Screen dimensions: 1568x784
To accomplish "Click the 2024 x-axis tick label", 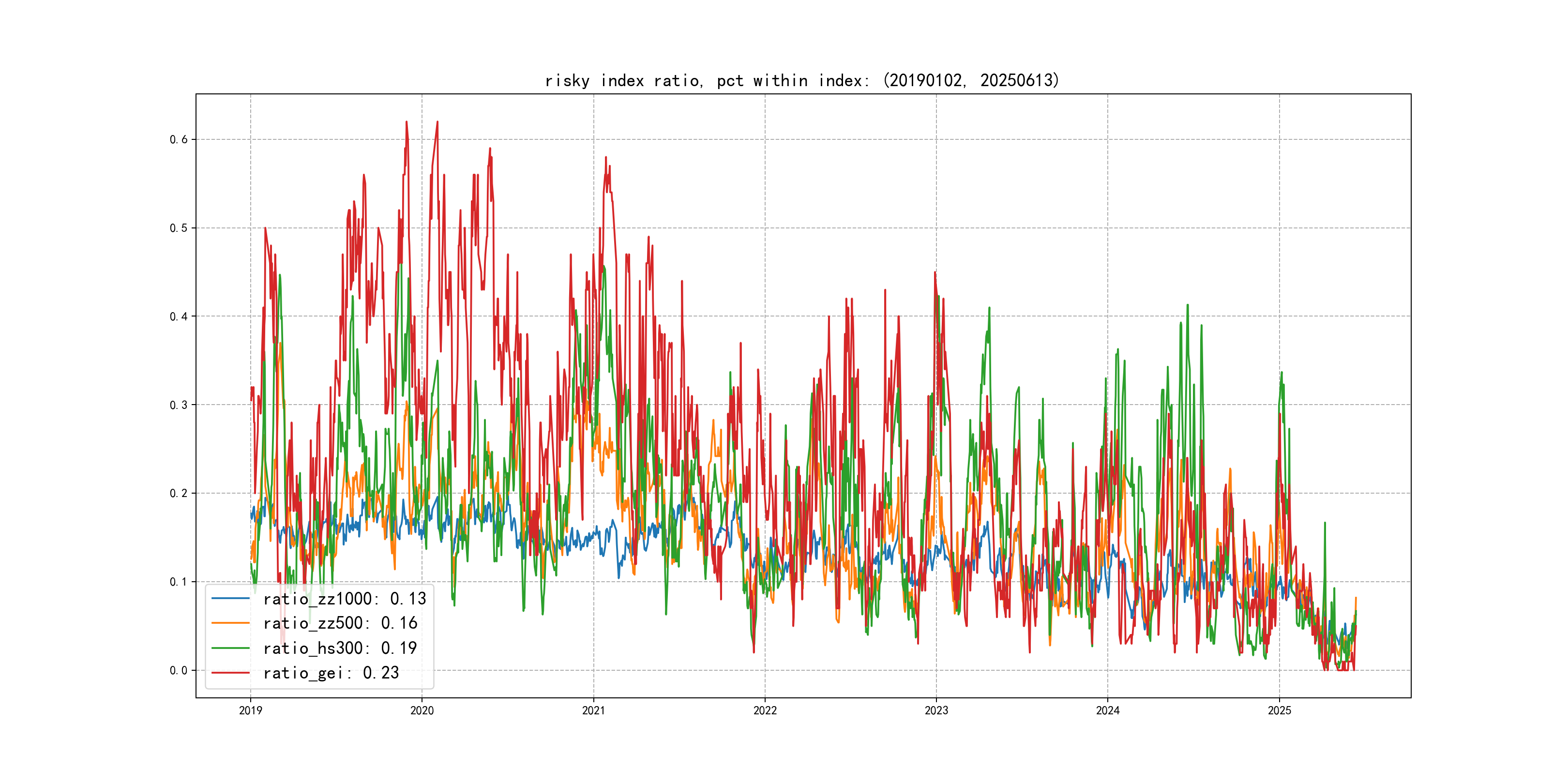I will 1108,710.
